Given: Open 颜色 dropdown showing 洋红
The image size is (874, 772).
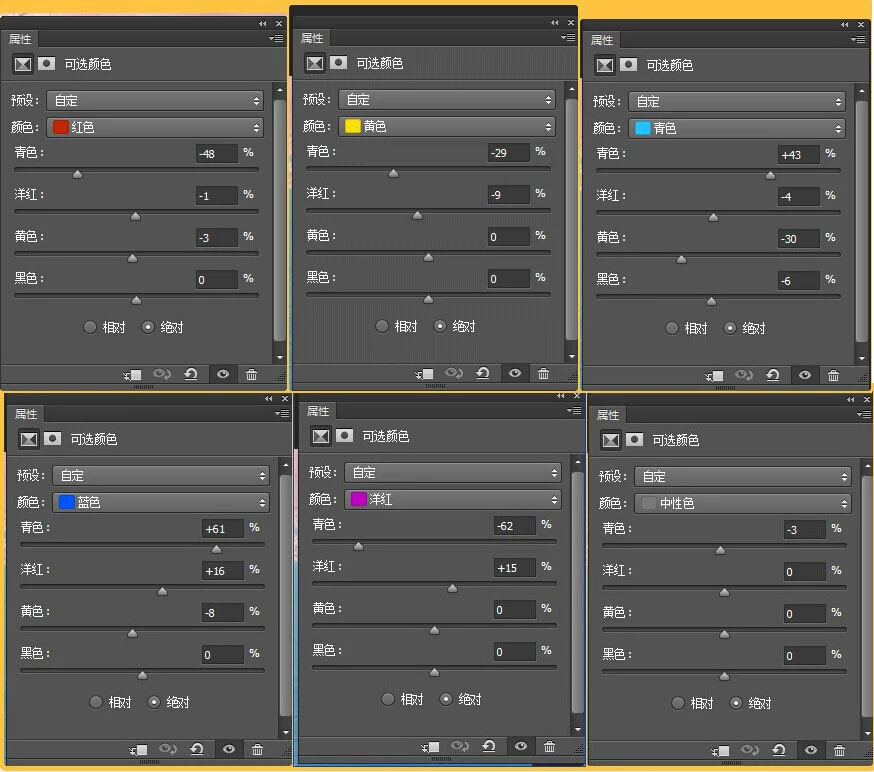Looking at the screenshot, I should pyautogui.click(x=453, y=499).
